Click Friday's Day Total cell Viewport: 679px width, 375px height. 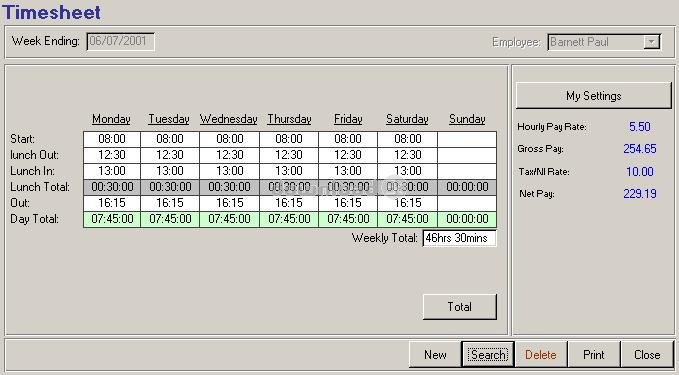pyautogui.click(x=348, y=219)
